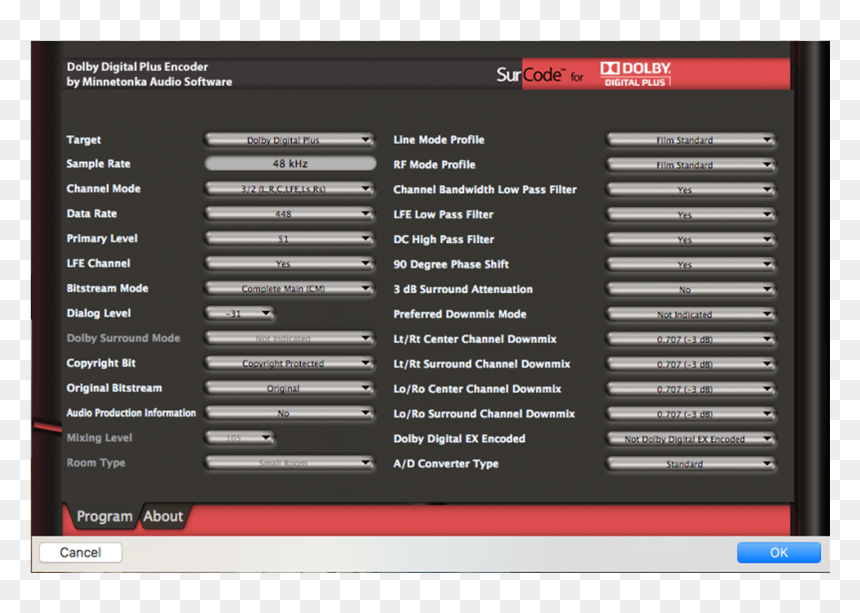
Task: Open the Dolby Surround Mode dropdown
Action: tap(290, 339)
